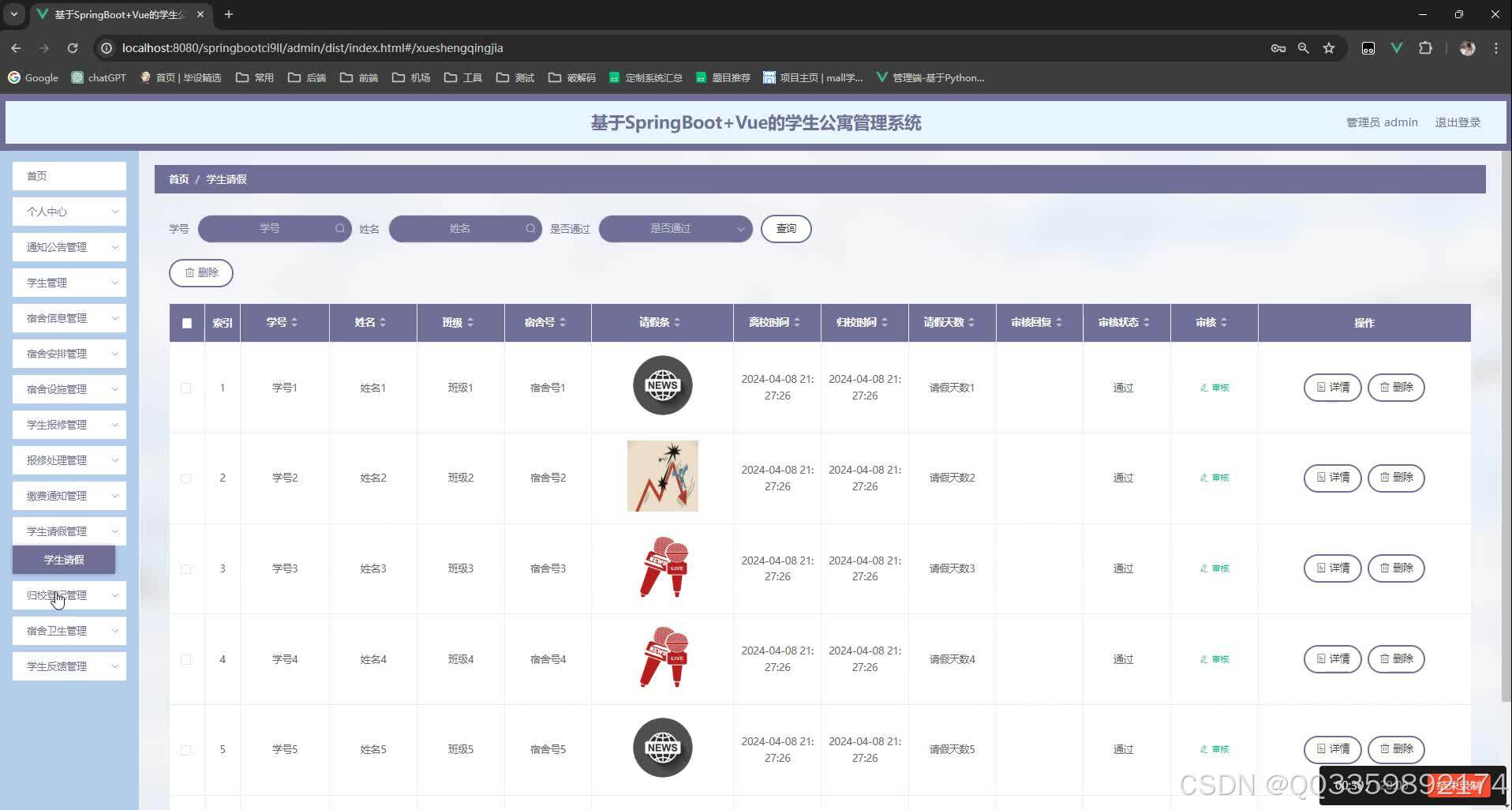This screenshot has height=810, width=1512.
Task: Open a new browser tab
Action: (229, 14)
